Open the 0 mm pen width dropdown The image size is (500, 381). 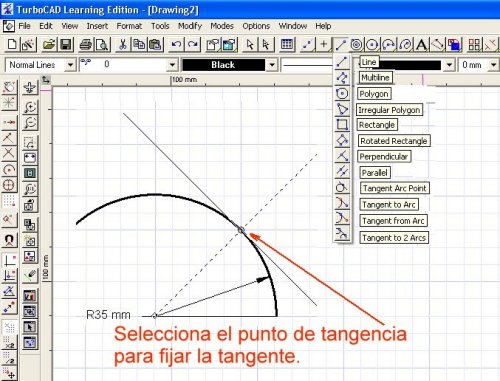click(479, 65)
